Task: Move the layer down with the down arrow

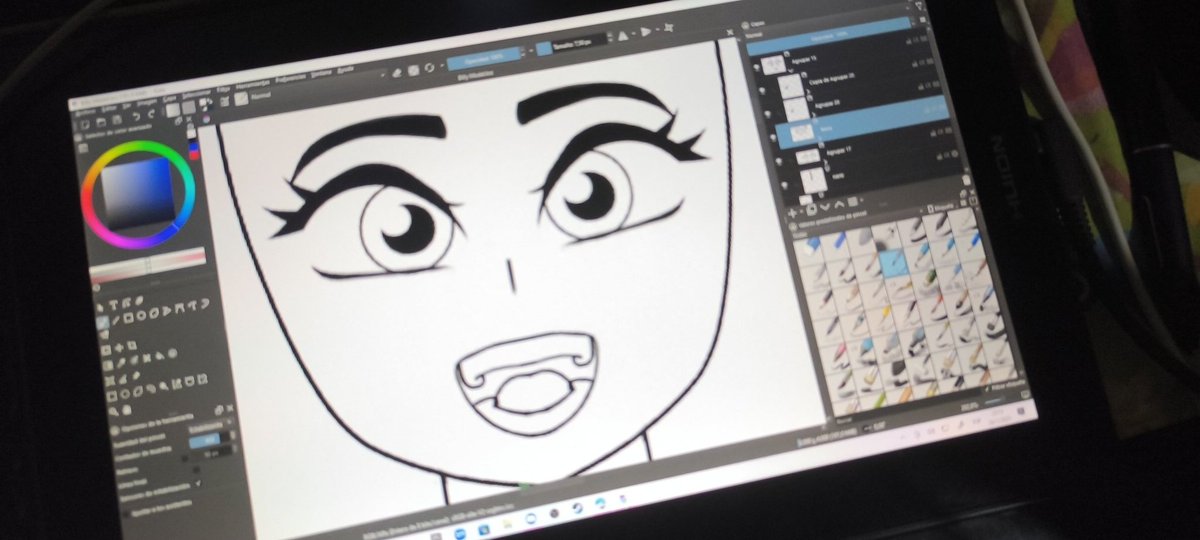Action: click(825, 207)
